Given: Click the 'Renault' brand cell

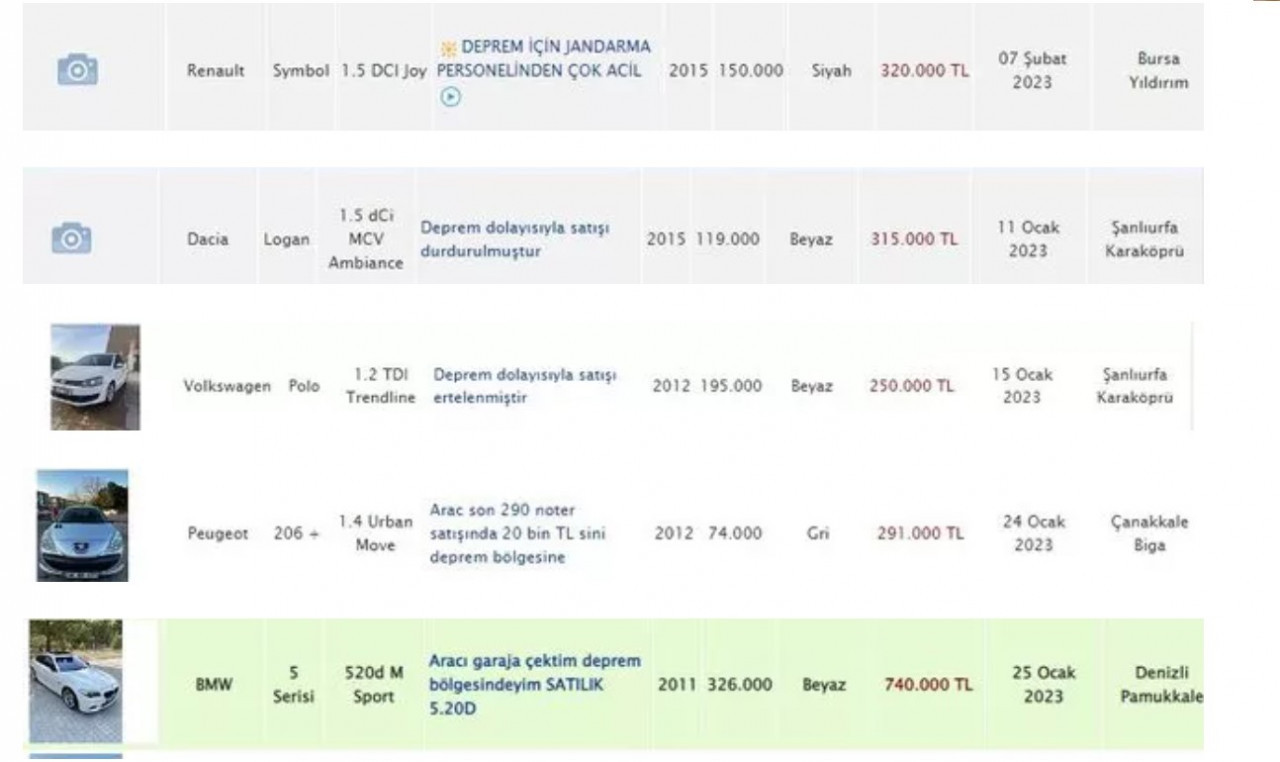Looking at the screenshot, I should tap(216, 72).
